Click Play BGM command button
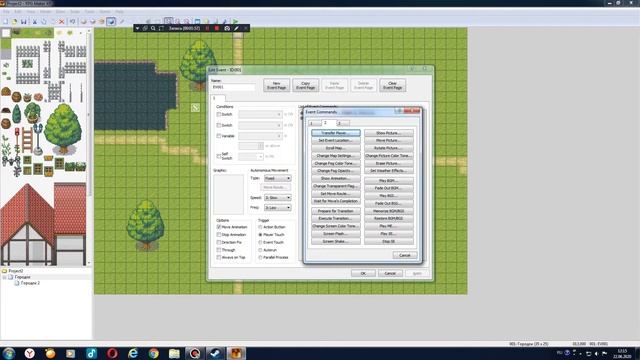The width and height of the screenshot is (640, 360). click(389, 180)
